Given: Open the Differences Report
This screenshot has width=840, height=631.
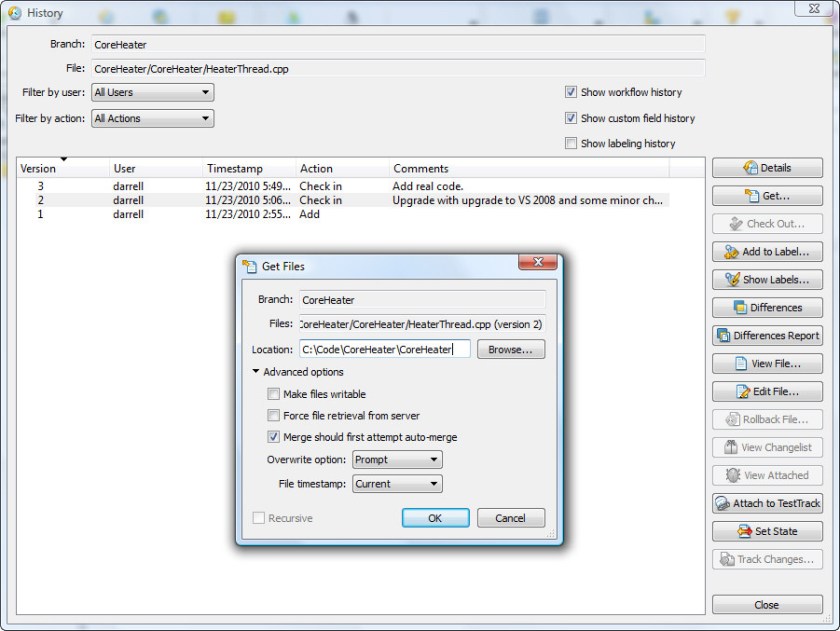Looking at the screenshot, I should click(x=767, y=336).
